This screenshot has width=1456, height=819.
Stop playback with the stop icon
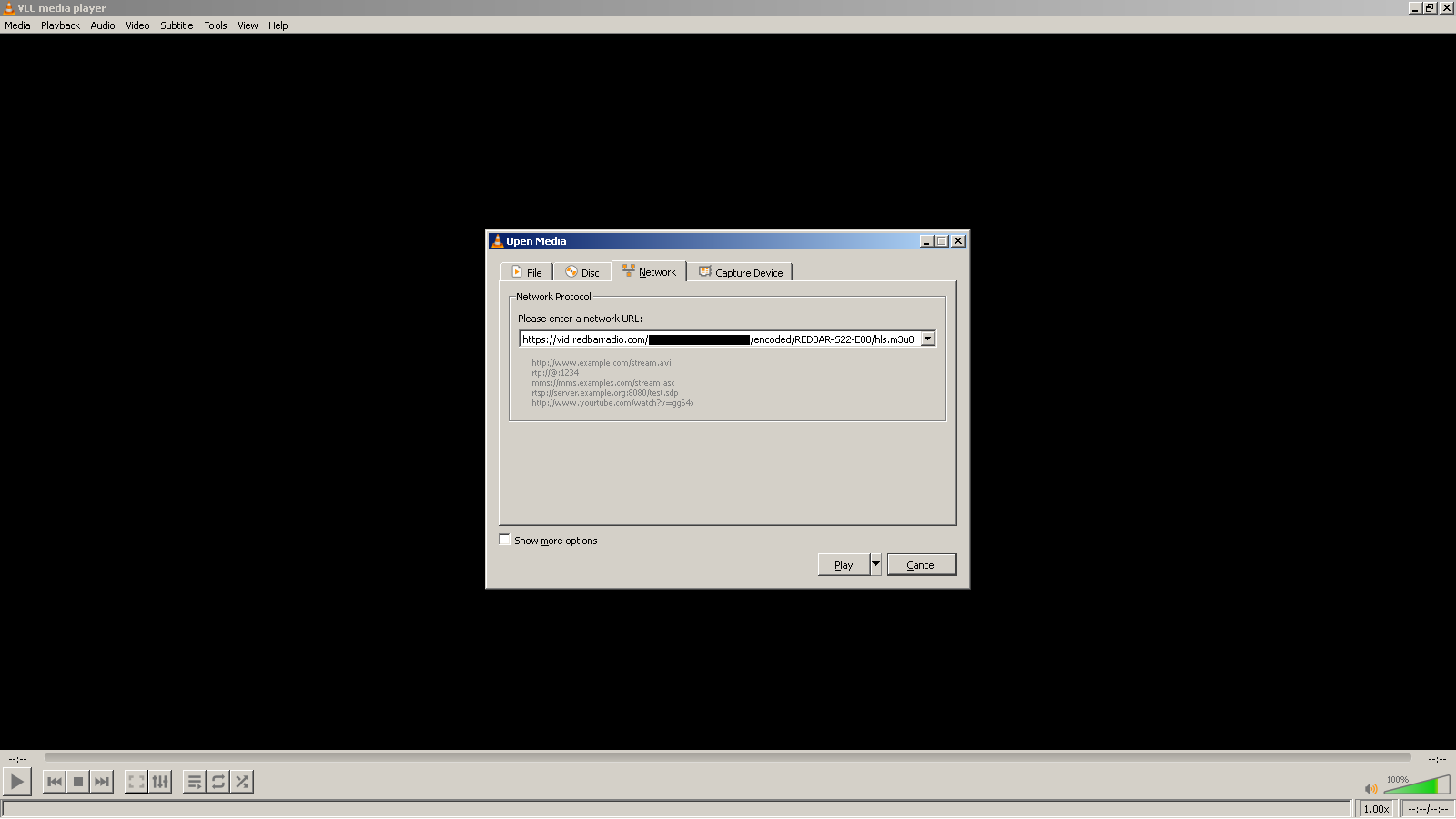click(x=78, y=782)
